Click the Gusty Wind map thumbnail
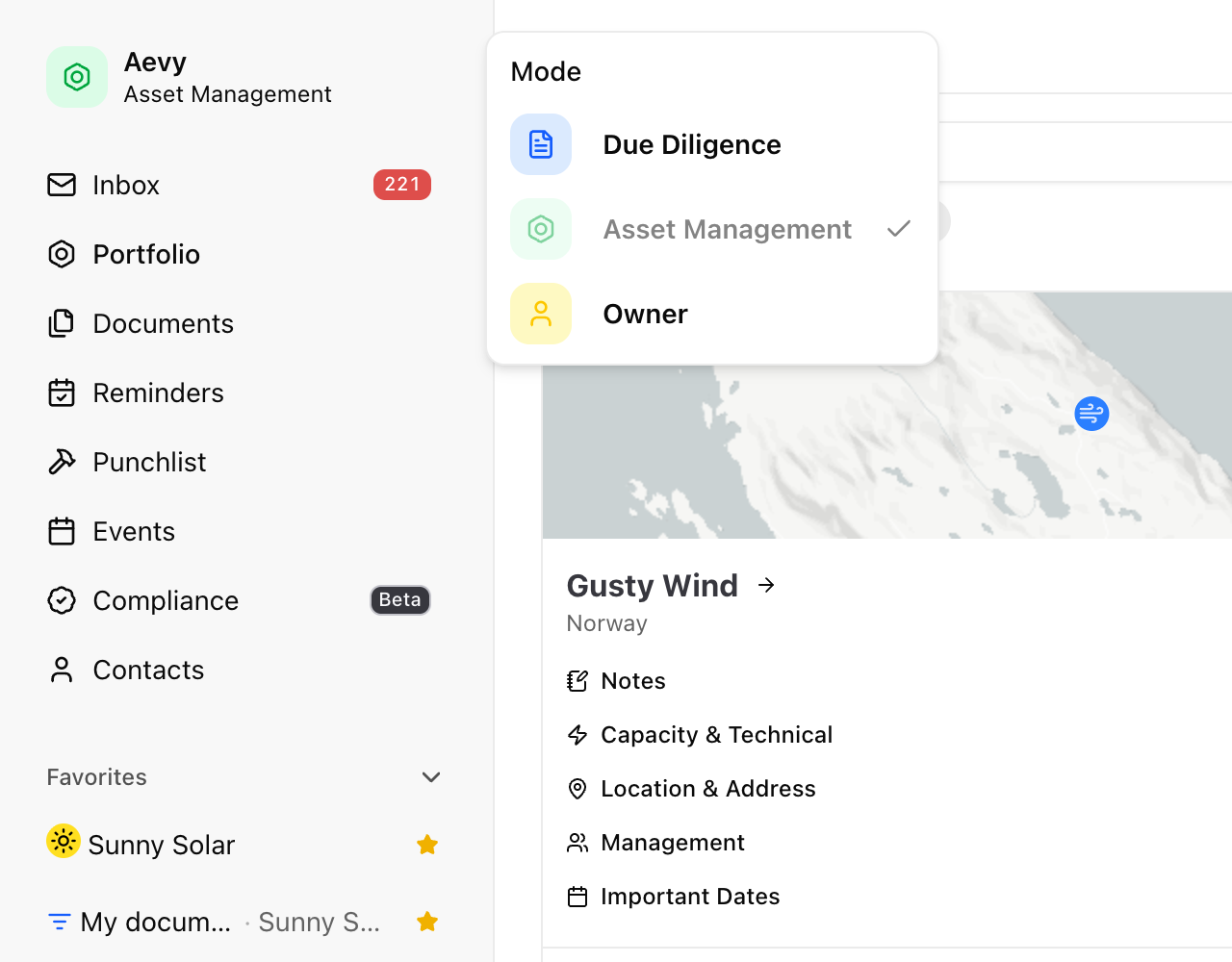The image size is (1232, 962). (x=887, y=416)
